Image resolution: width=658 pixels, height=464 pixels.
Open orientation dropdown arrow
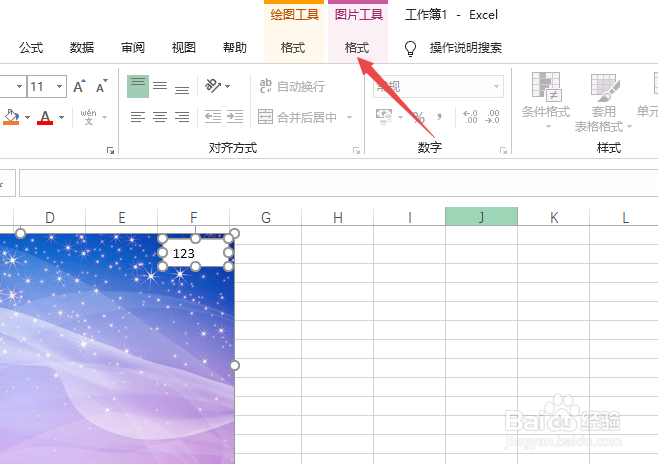[227, 86]
